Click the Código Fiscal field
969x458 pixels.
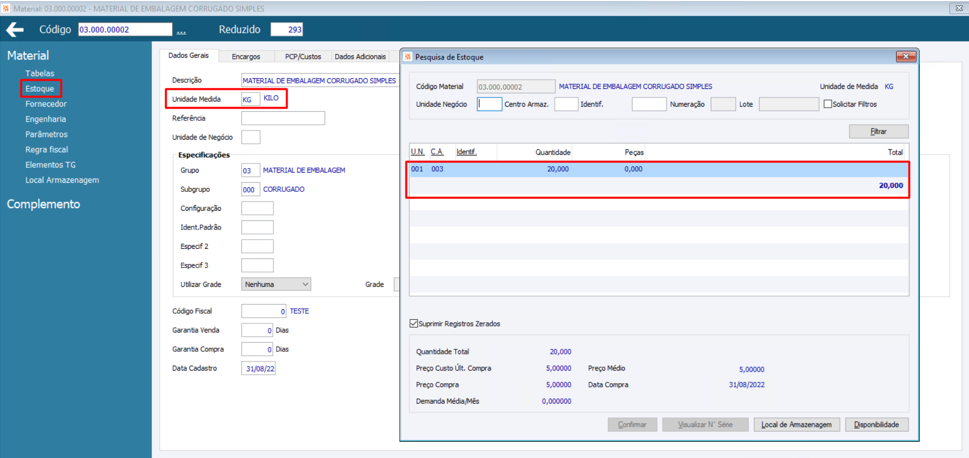264,312
